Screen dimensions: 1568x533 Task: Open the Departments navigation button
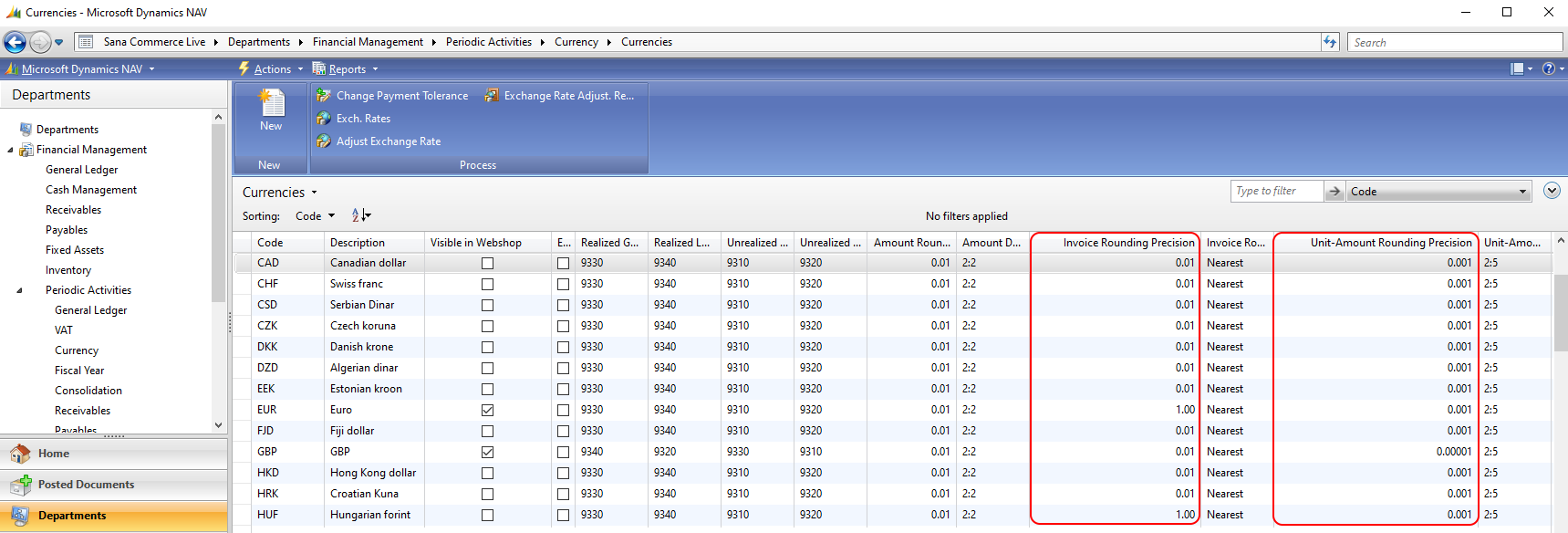(113, 516)
